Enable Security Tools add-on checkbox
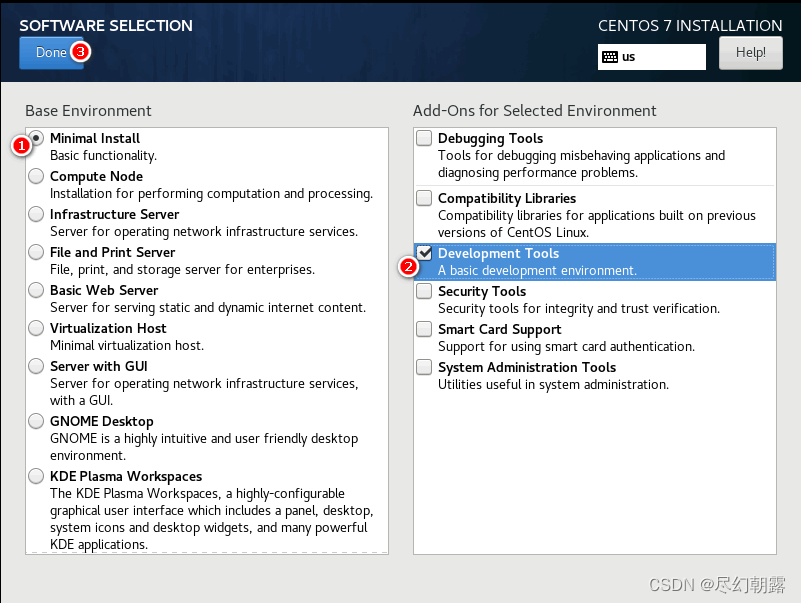Image resolution: width=801 pixels, height=603 pixels. 424,291
